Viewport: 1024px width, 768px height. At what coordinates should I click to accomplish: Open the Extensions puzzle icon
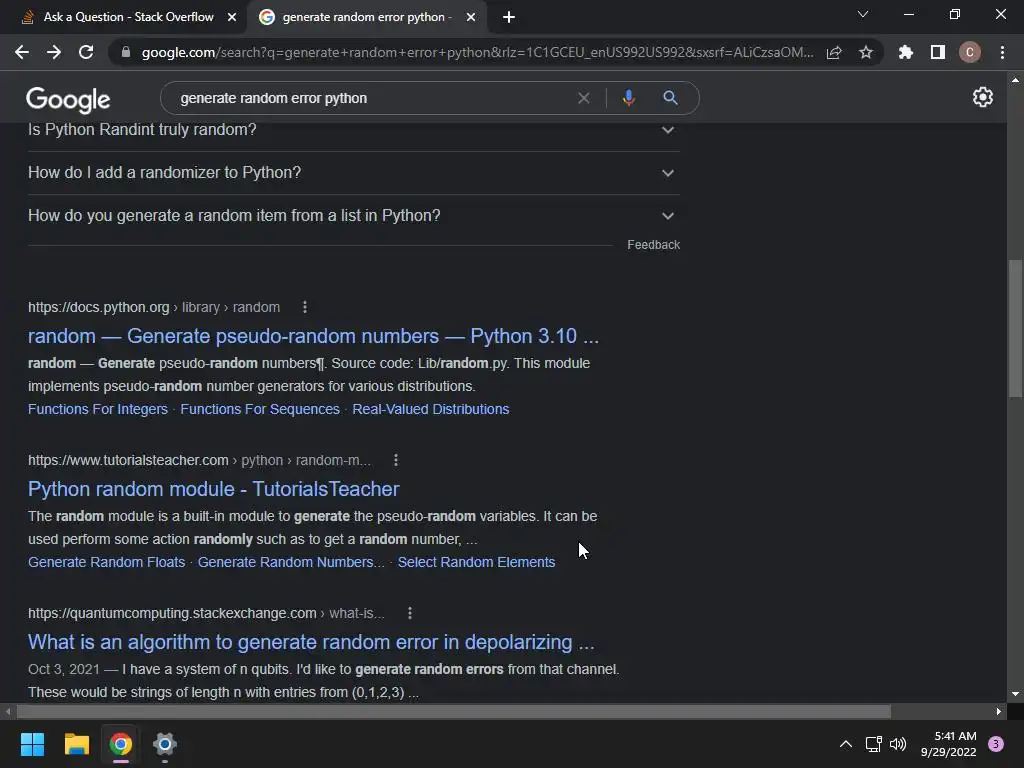click(x=906, y=52)
